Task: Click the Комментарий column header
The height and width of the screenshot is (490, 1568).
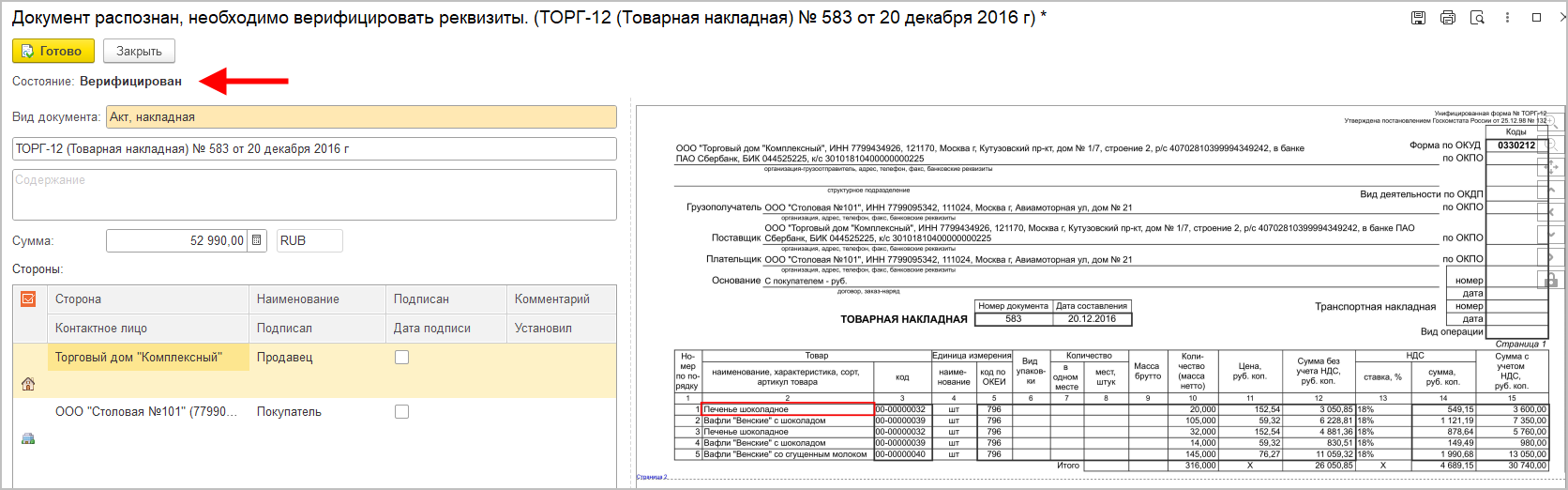Action: (561, 299)
